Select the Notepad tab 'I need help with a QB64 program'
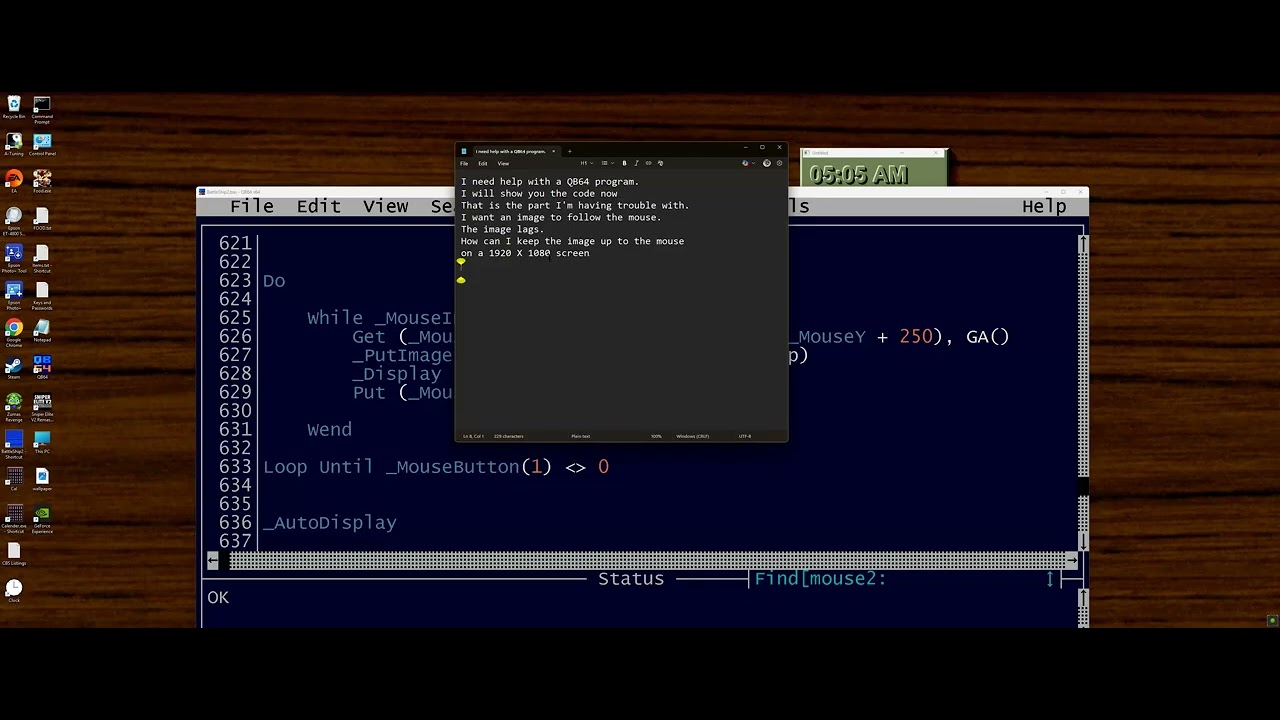Screen dimensions: 1280x720 (510, 151)
